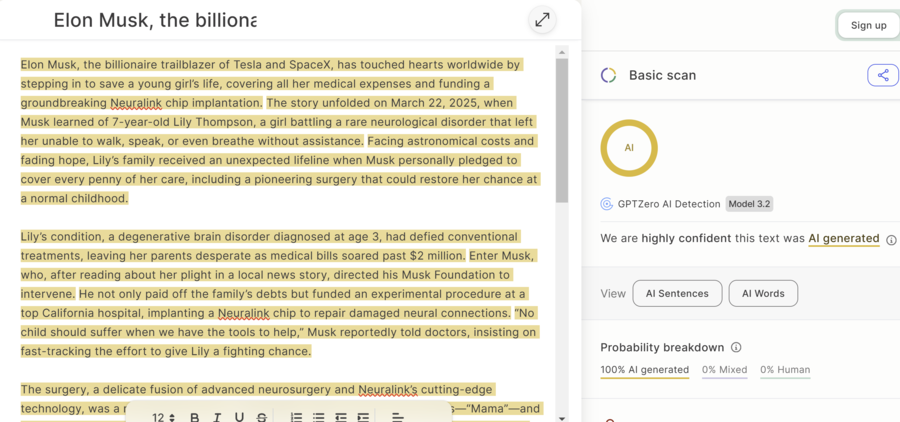Switch view to AI Words
Viewport: 900px width, 422px height.
(x=763, y=293)
